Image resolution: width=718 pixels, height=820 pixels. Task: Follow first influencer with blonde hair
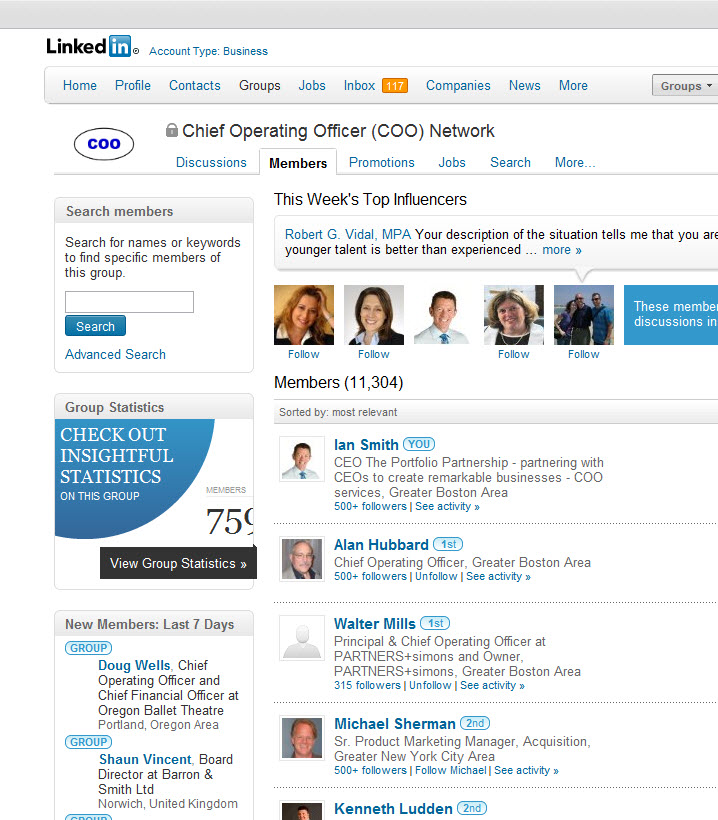pyautogui.click(x=303, y=354)
